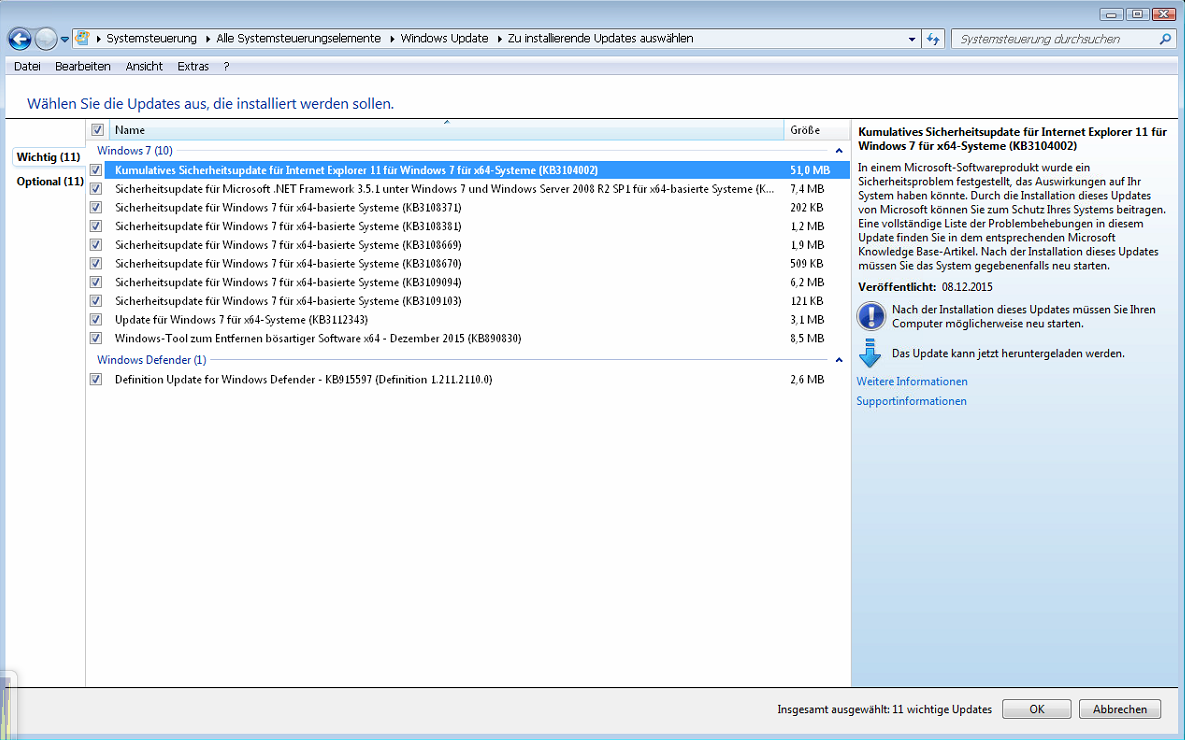
Task: Uncheck Windows Defender definition update checkbox
Action: pyautogui.click(x=96, y=379)
